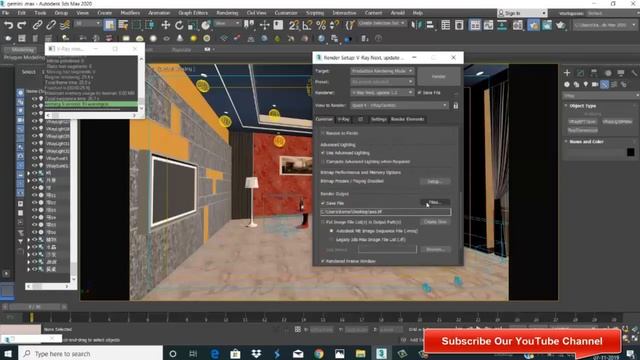Open the Modifiers menu

pyautogui.click(x=130, y=13)
